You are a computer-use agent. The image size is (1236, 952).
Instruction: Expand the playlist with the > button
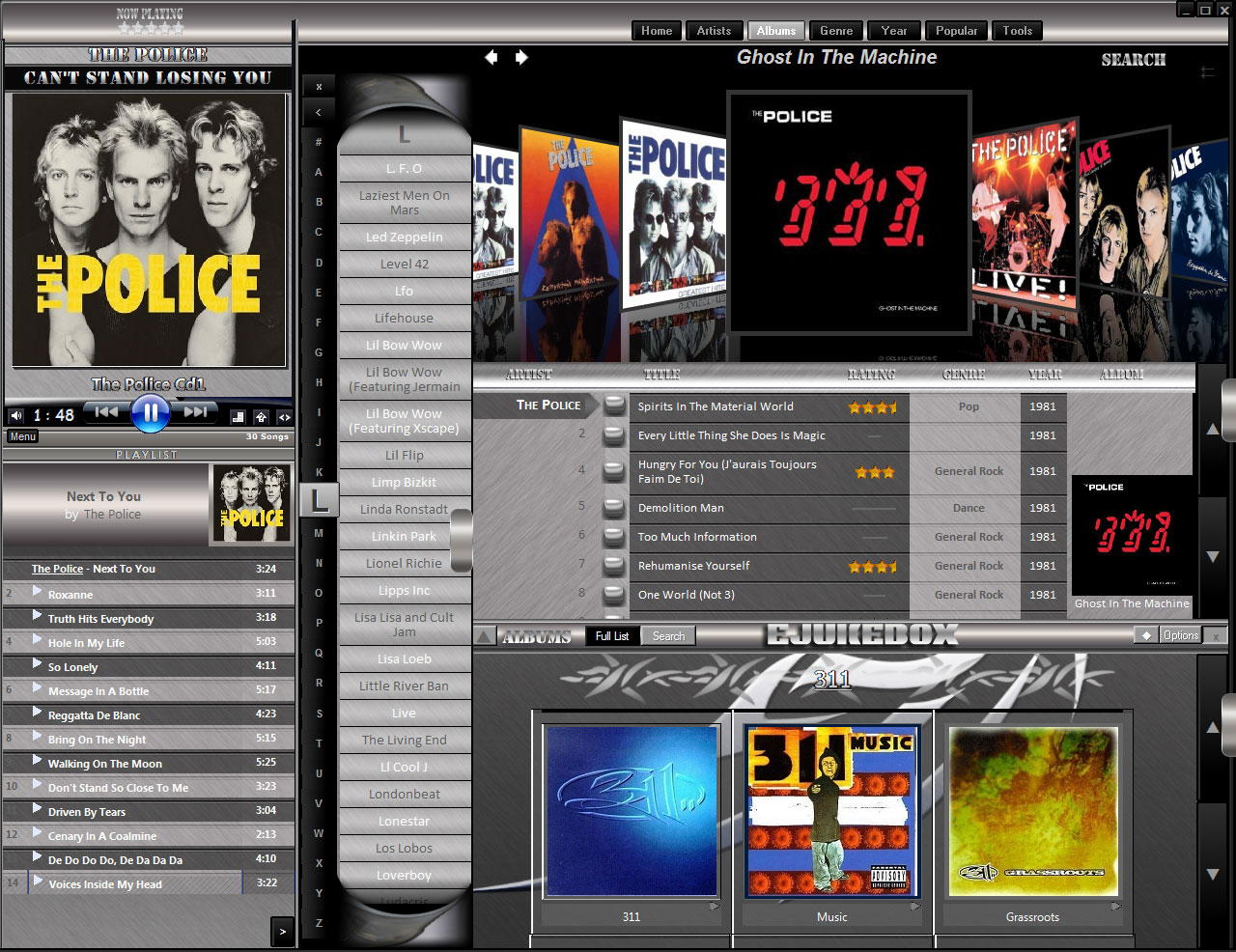283,932
